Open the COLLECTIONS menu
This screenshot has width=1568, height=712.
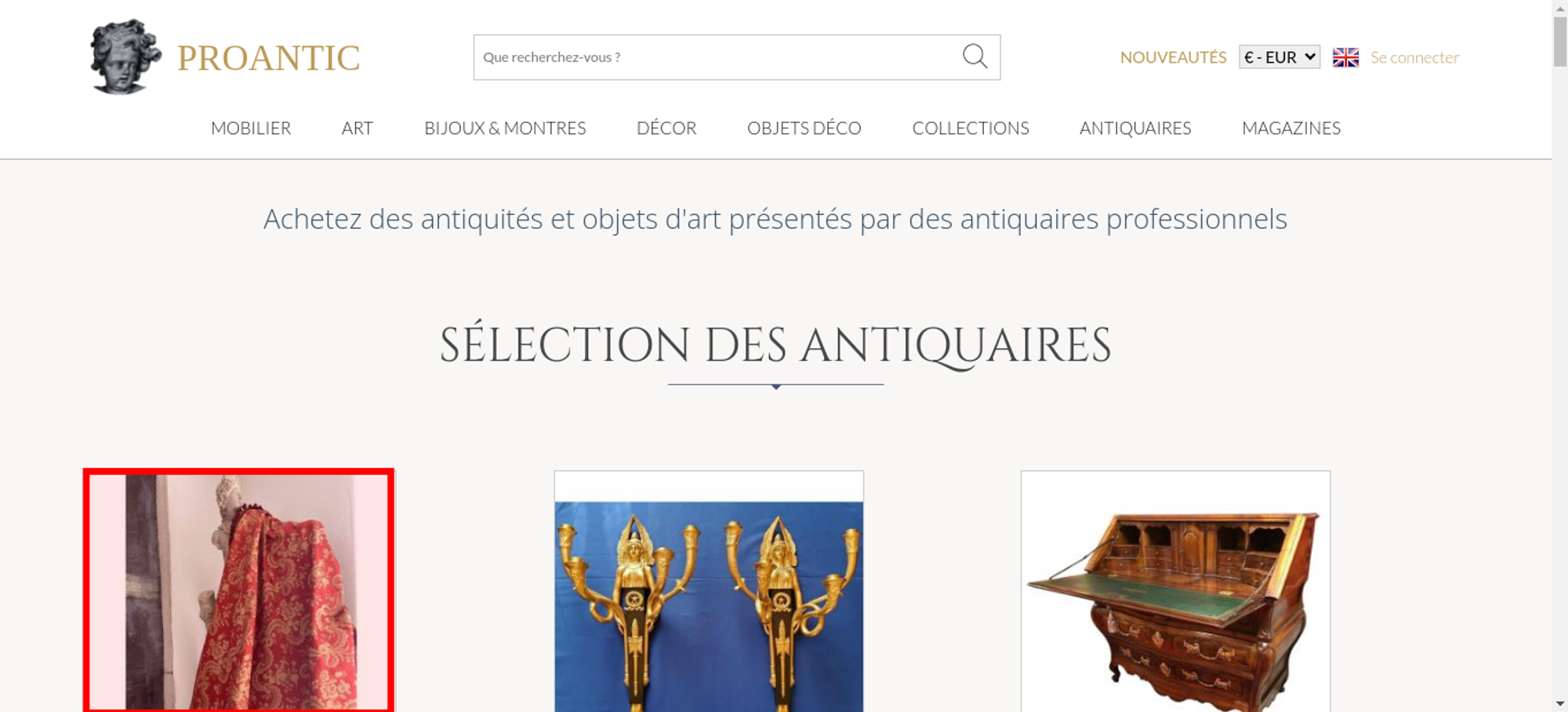[971, 128]
